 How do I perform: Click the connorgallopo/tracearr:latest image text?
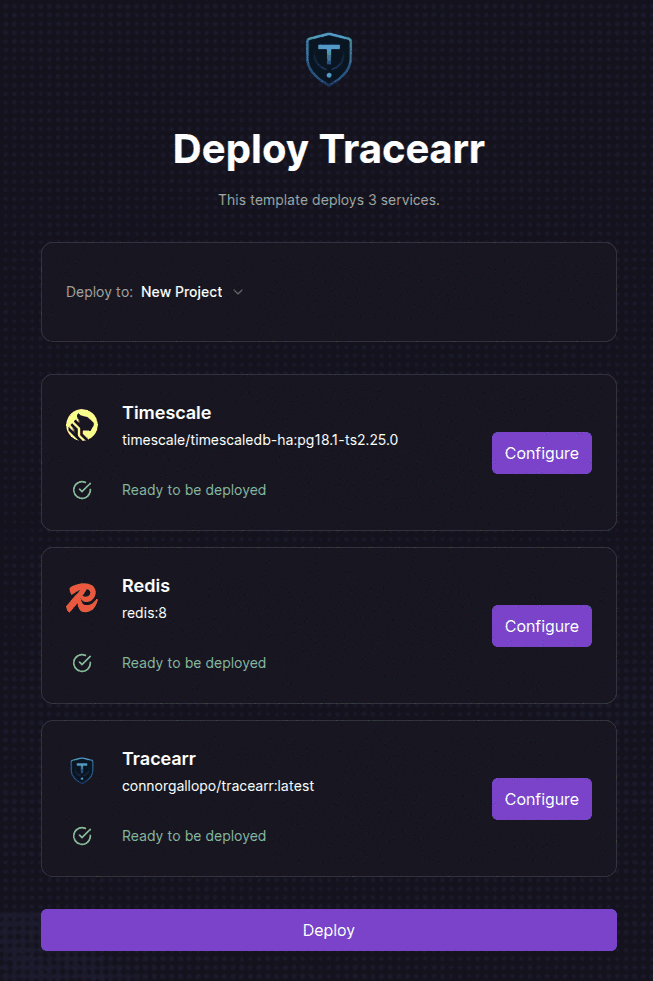click(218, 785)
